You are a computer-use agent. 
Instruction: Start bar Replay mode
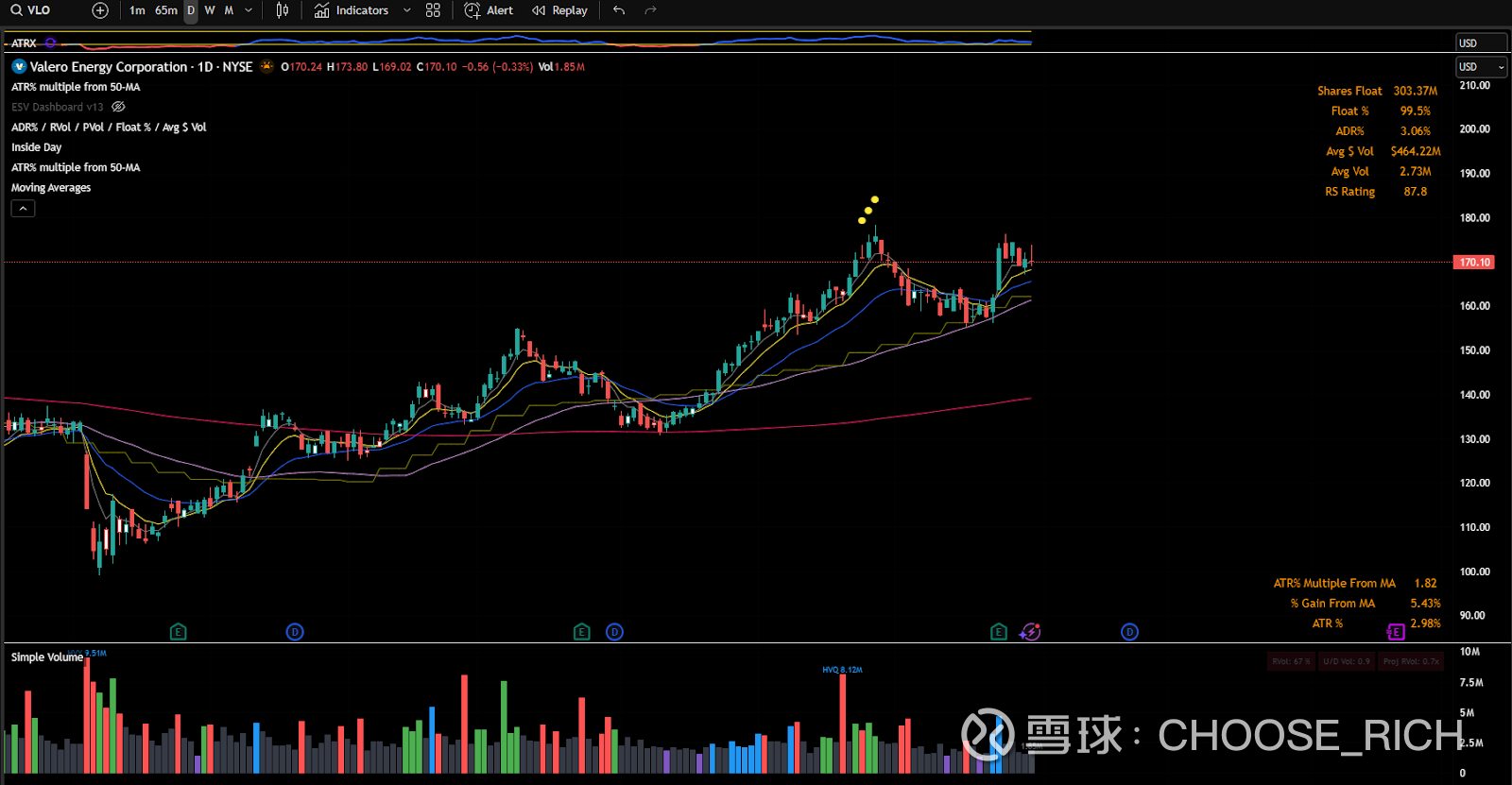click(x=559, y=10)
